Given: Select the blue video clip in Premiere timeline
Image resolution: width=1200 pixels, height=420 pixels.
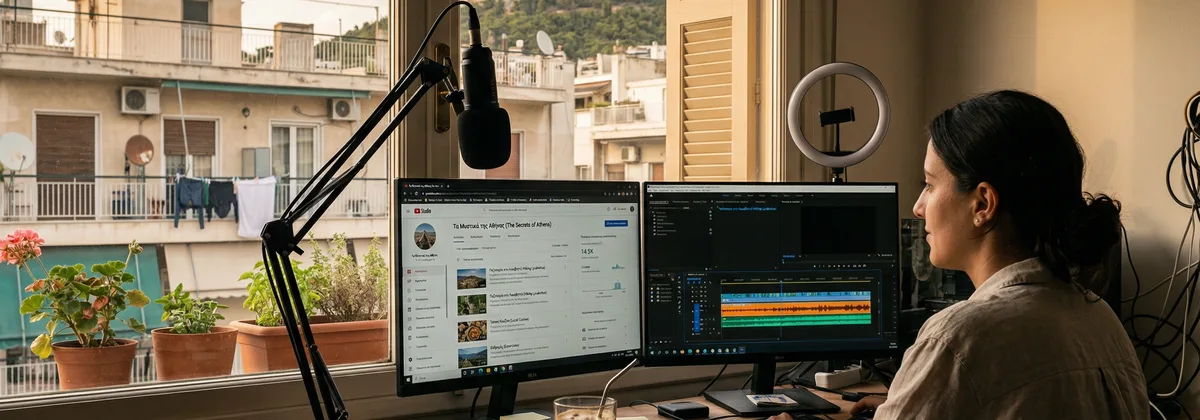Looking at the screenshot, I should tap(796, 296).
